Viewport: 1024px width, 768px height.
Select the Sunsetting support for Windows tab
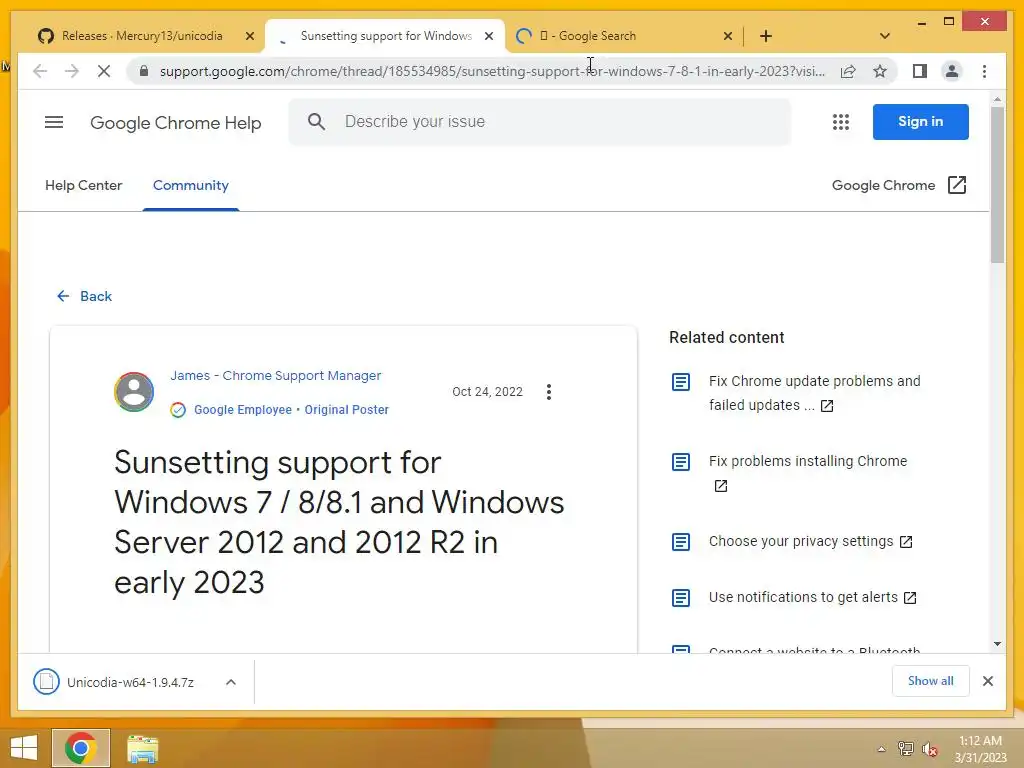tap(385, 36)
